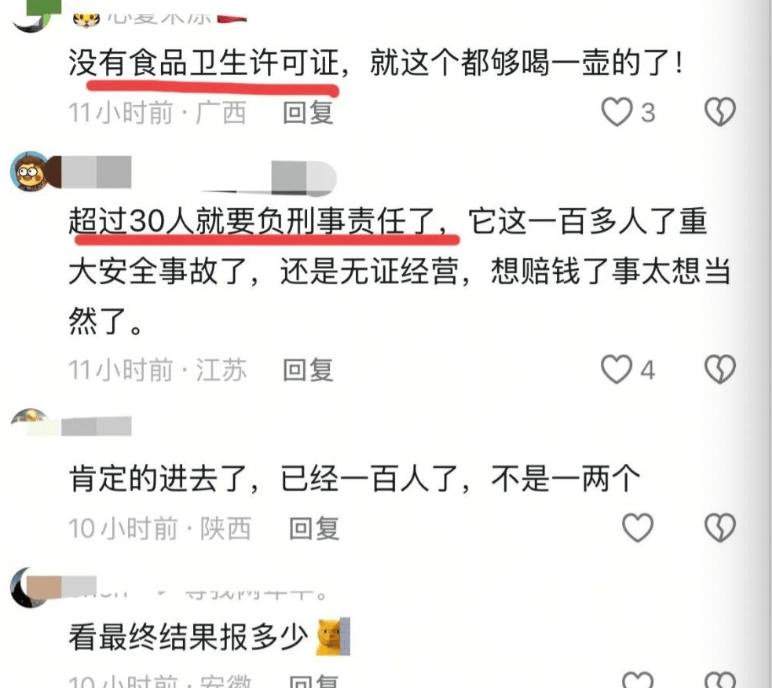772x688 pixels.
Task: Dislike the Guangxi food permit comment
Action: pos(720,112)
